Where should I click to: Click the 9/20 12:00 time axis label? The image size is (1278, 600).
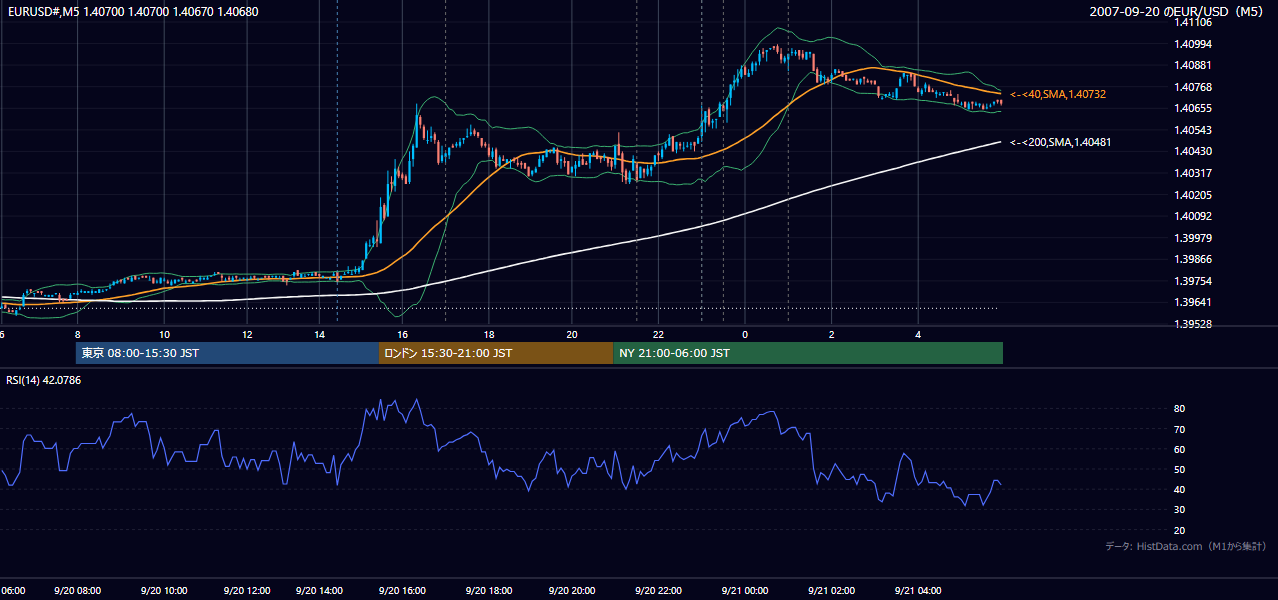click(x=246, y=591)
